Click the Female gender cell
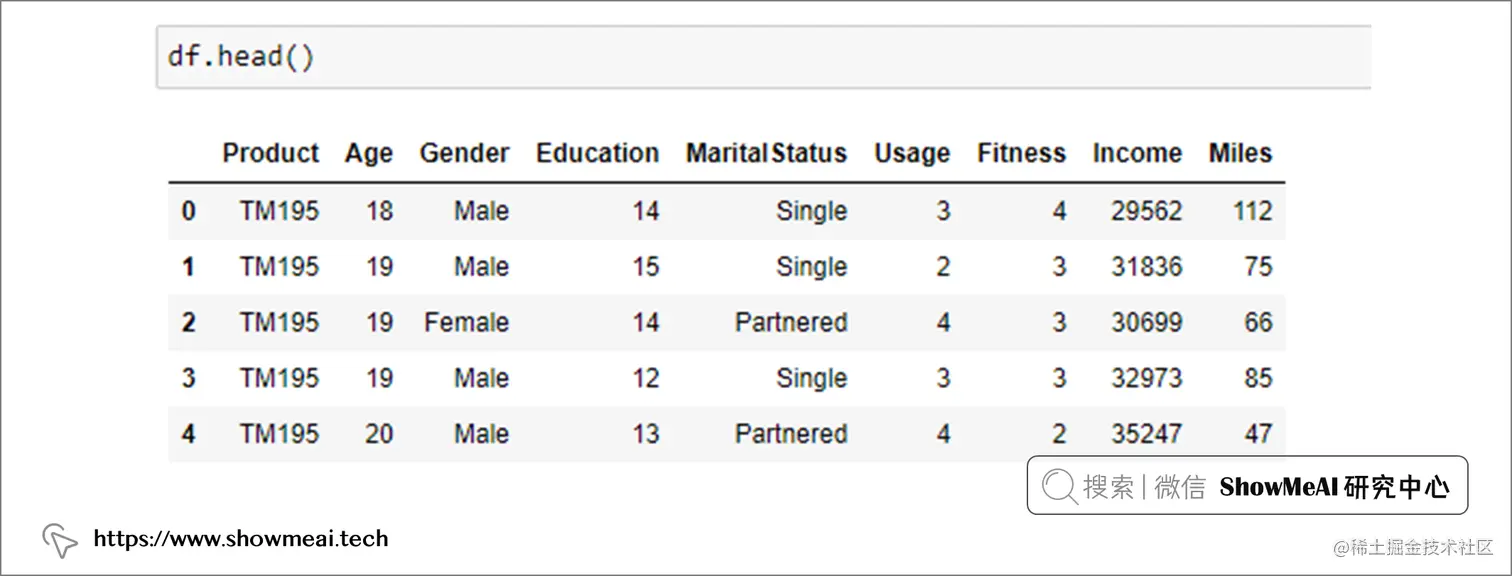 (x=466, y=323)
